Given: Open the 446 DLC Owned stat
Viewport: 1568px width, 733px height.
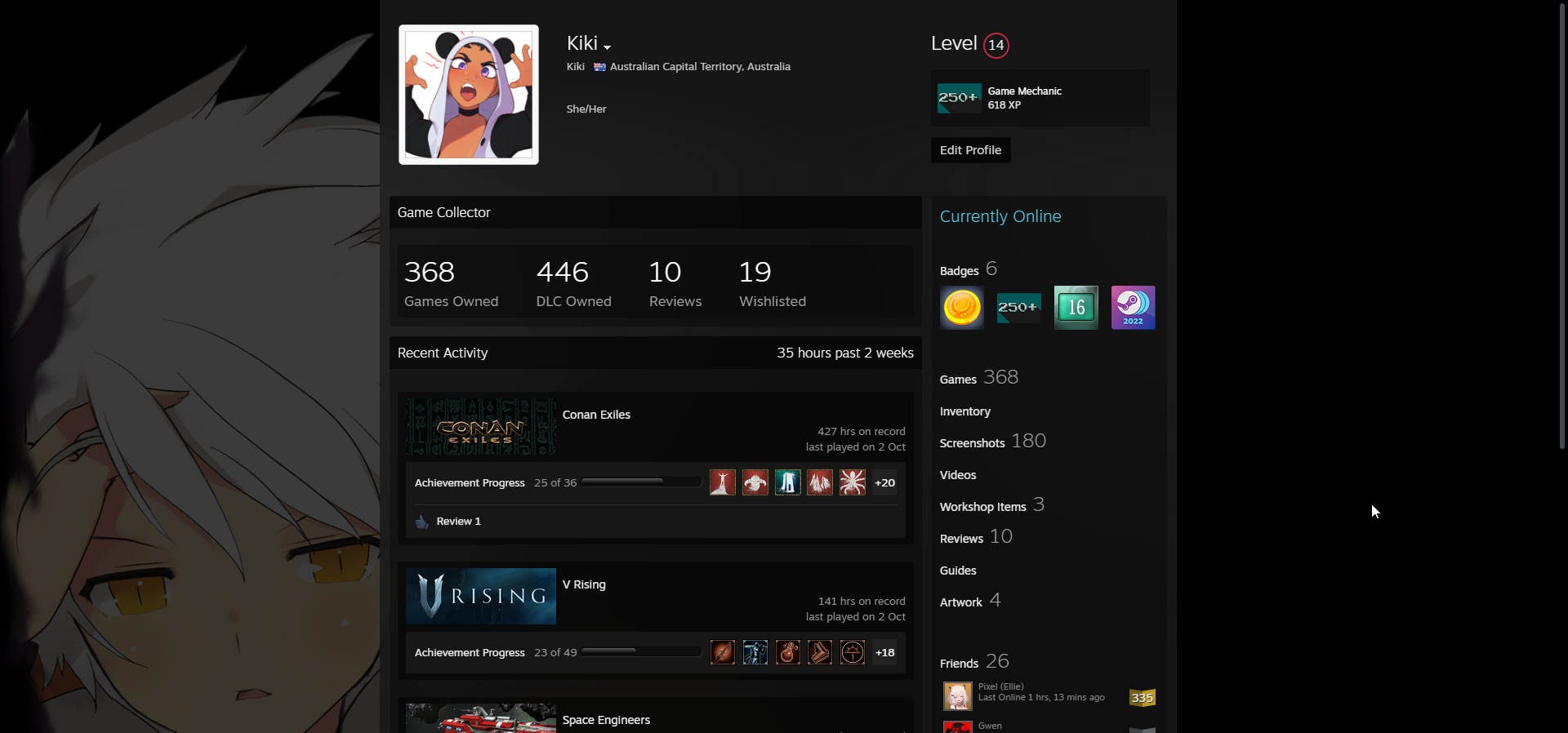Looking at the screenshot, I should (573, 282).
